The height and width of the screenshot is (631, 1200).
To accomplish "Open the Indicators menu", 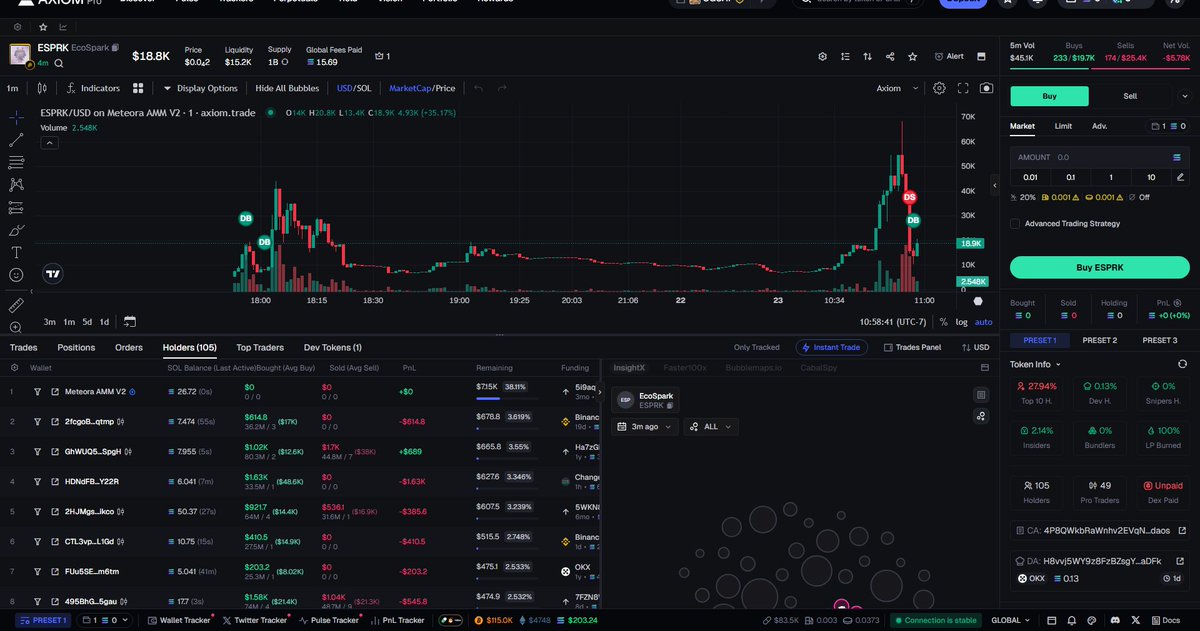I will 93,88.
